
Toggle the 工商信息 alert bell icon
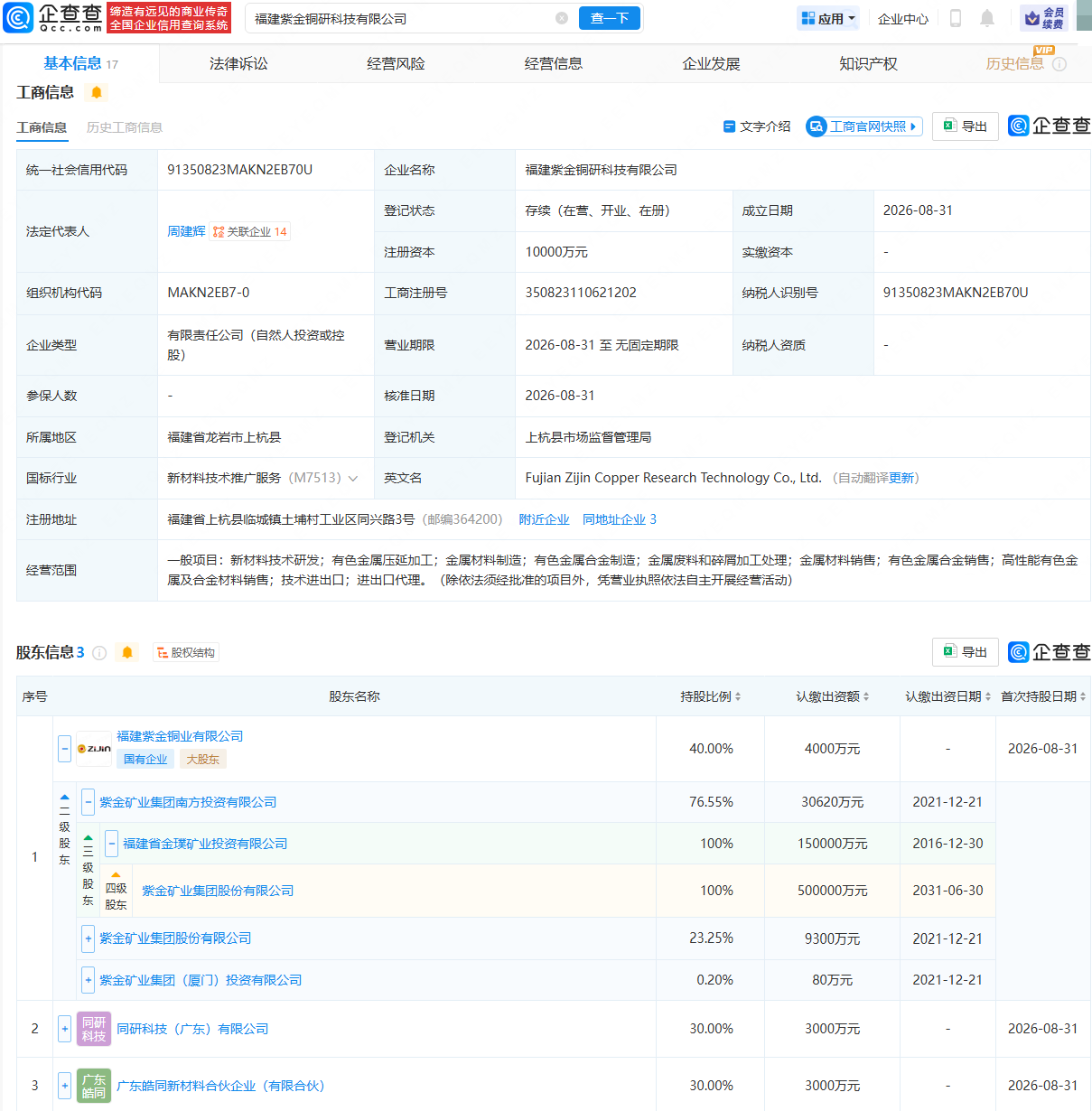97,92
